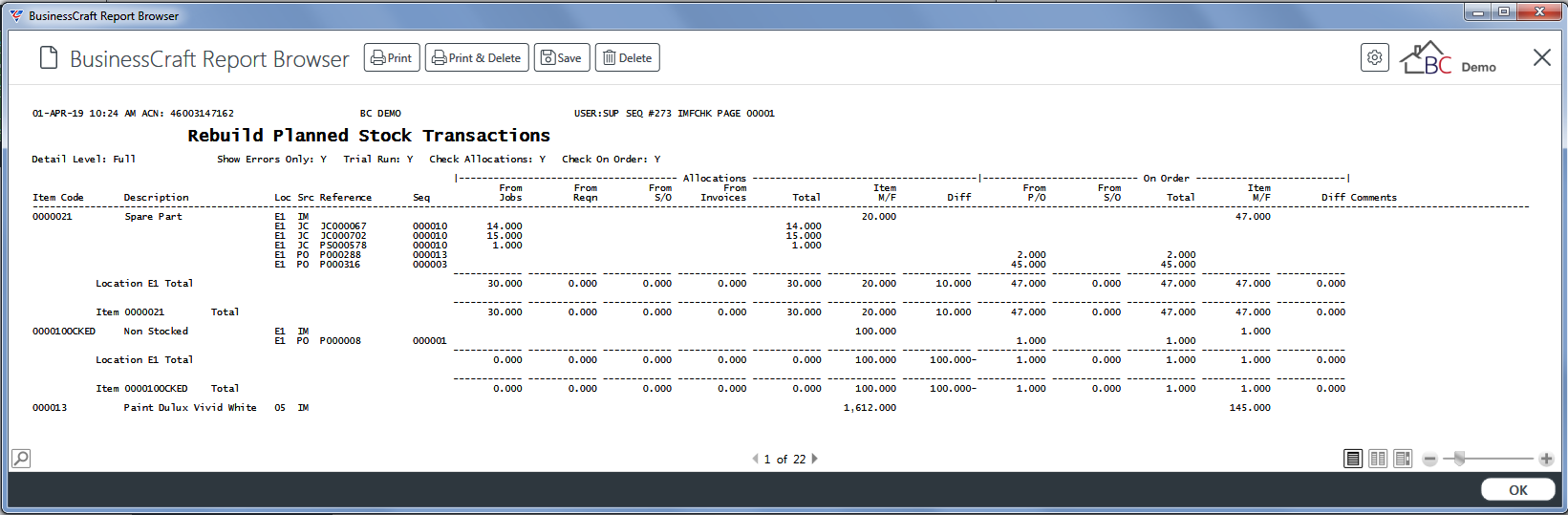Click reference JC000702

point(343,236)
